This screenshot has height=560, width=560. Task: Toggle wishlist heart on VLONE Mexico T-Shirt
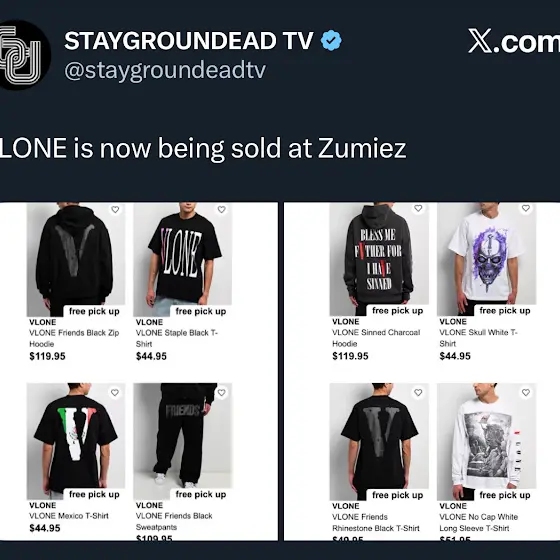point(115,393)
